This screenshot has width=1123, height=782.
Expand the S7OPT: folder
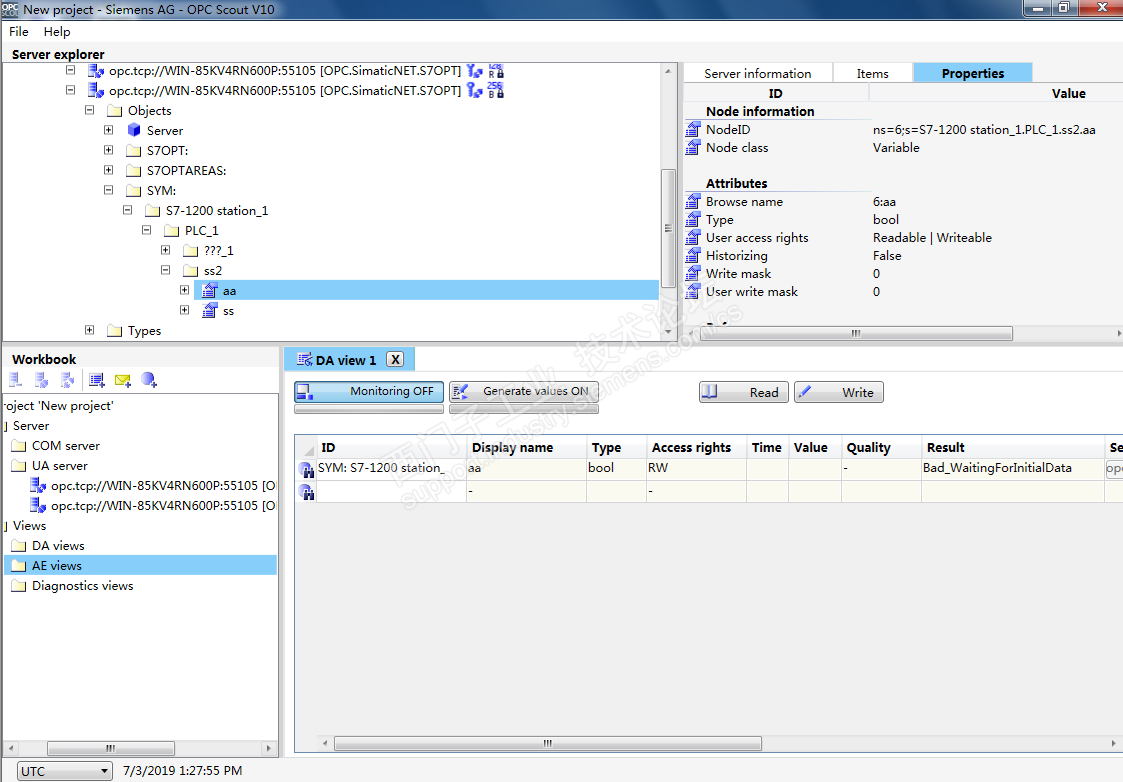tap(108, 150)
